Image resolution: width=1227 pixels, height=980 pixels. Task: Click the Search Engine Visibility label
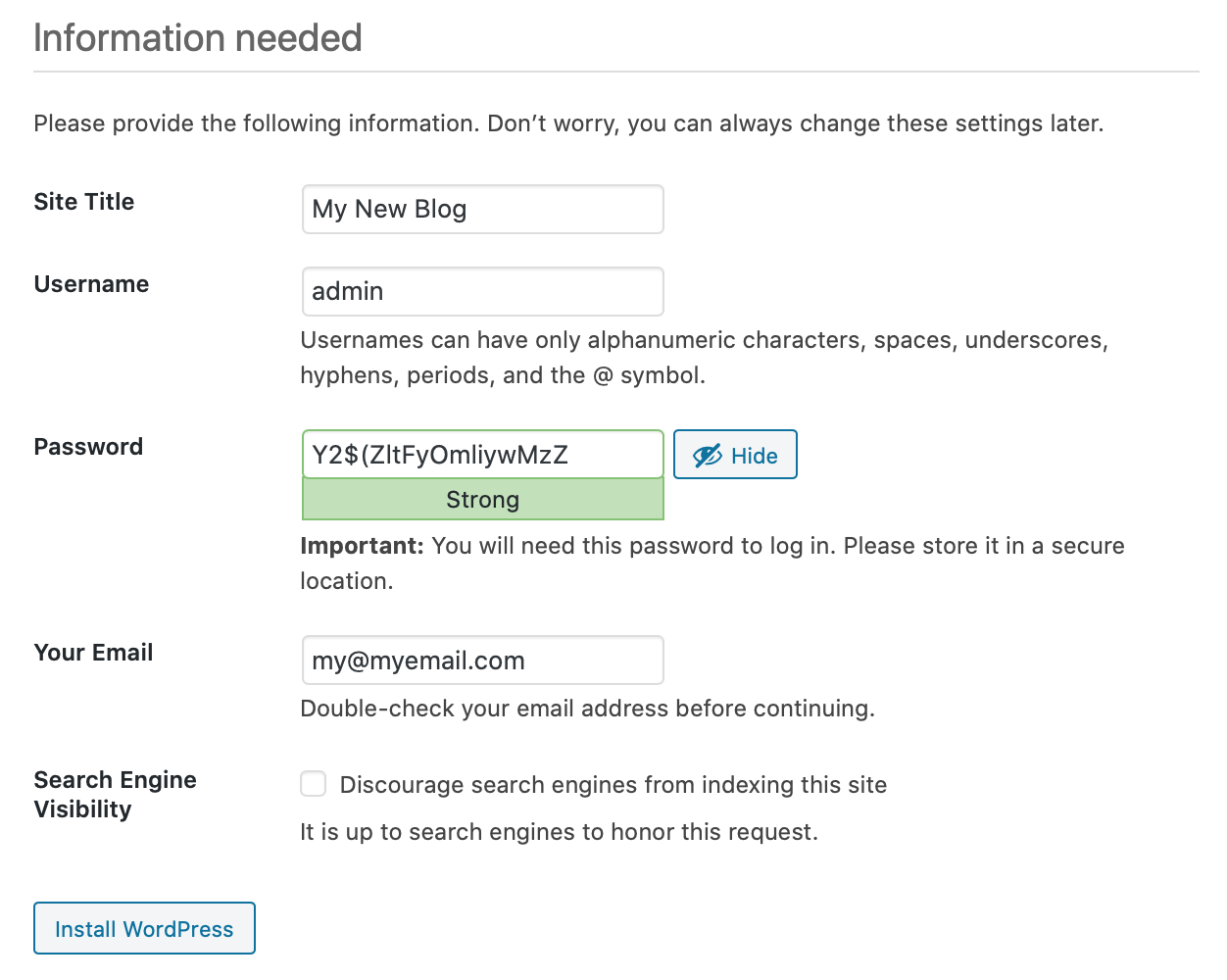coord(115,794)
